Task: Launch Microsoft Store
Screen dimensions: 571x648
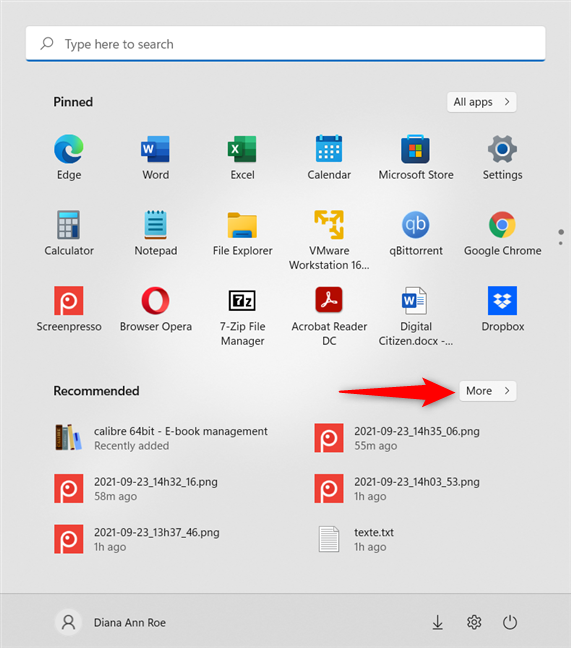Action: click(416, 157)
